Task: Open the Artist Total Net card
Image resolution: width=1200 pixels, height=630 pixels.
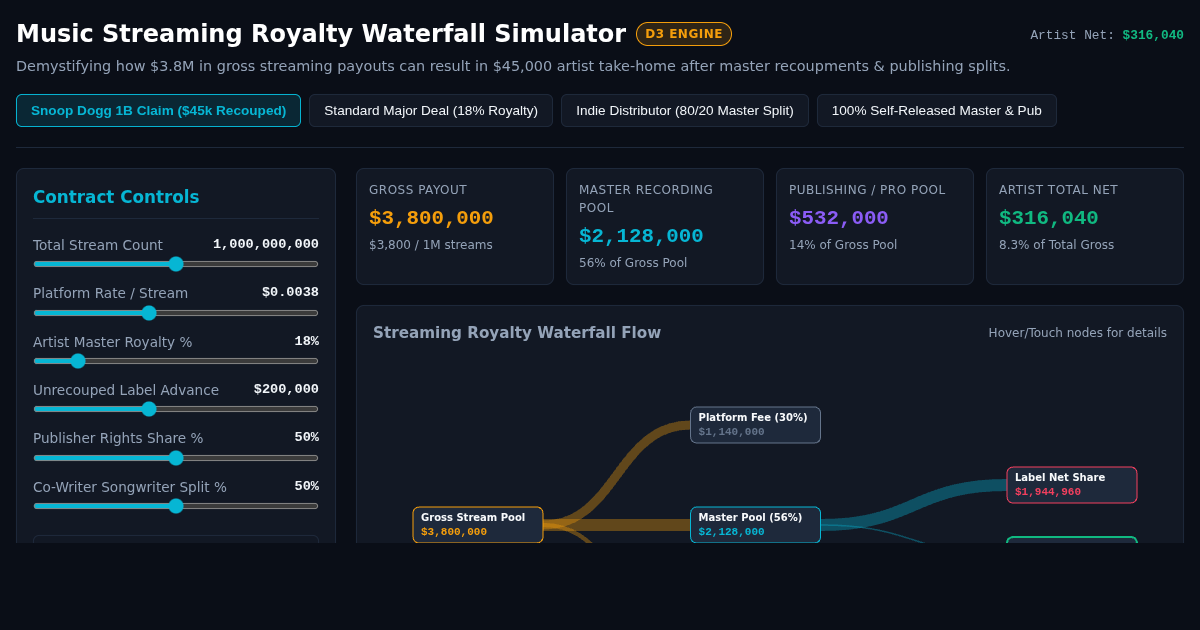Action: (1085, 226)
